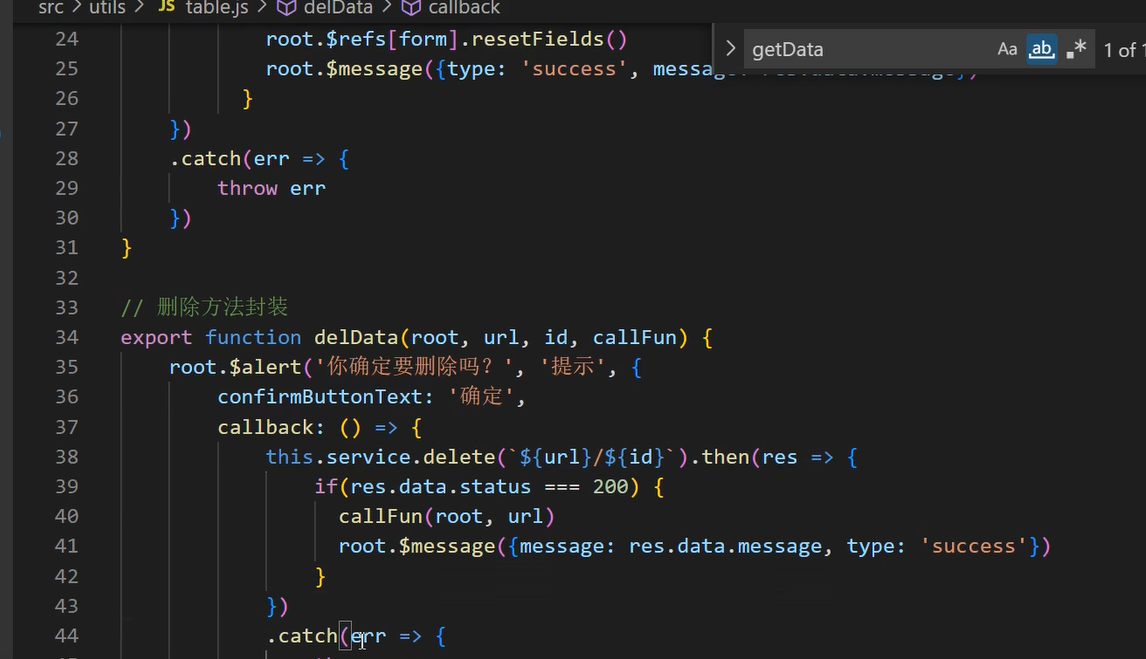The height and width of the screenshot is (659, 1146).
Task: Click the JS file icon in breadcrumb
Action: click(167, 7)
